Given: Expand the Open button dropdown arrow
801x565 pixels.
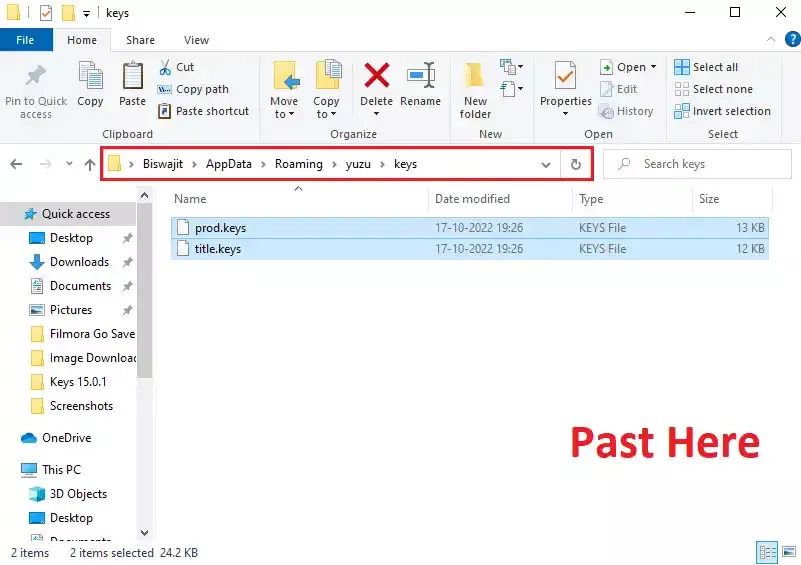Looking at the screenshot, I should tap(653, 67).
